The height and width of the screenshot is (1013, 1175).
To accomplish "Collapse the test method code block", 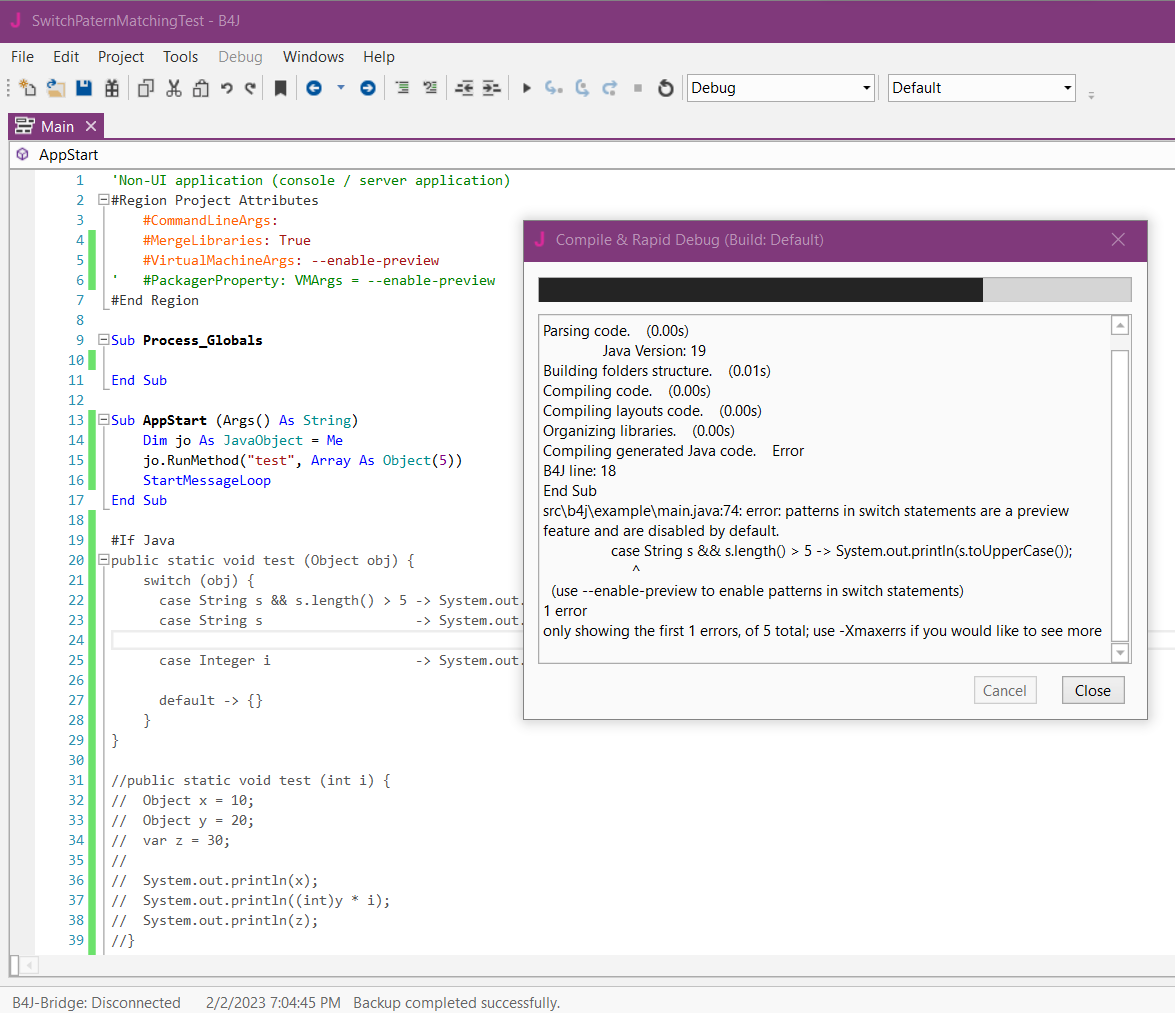I will tap(103, 560).
